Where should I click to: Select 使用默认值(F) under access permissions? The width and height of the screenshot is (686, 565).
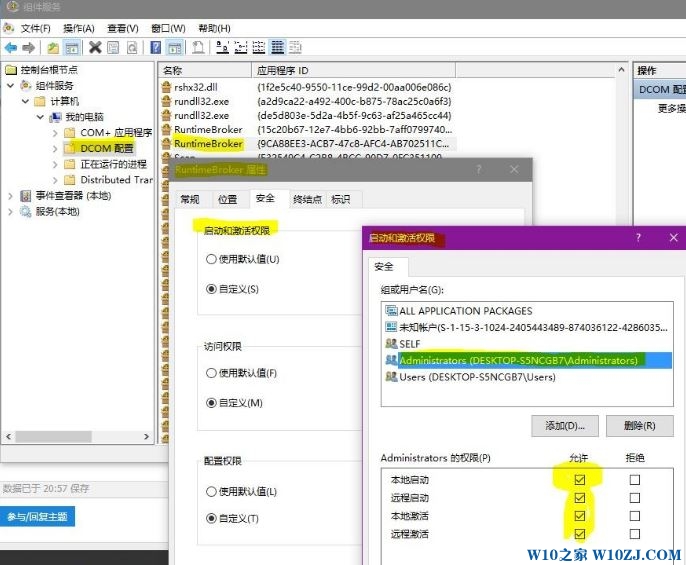[211, 373]
